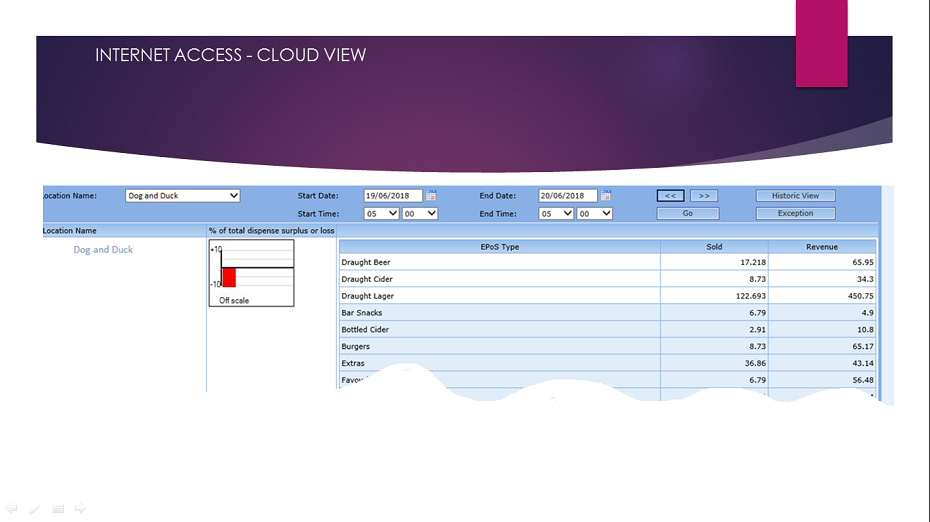Viewport: 930px width, 522px height.
Task: Select the Draught Cider row
Action: click(x=607, y=279)
